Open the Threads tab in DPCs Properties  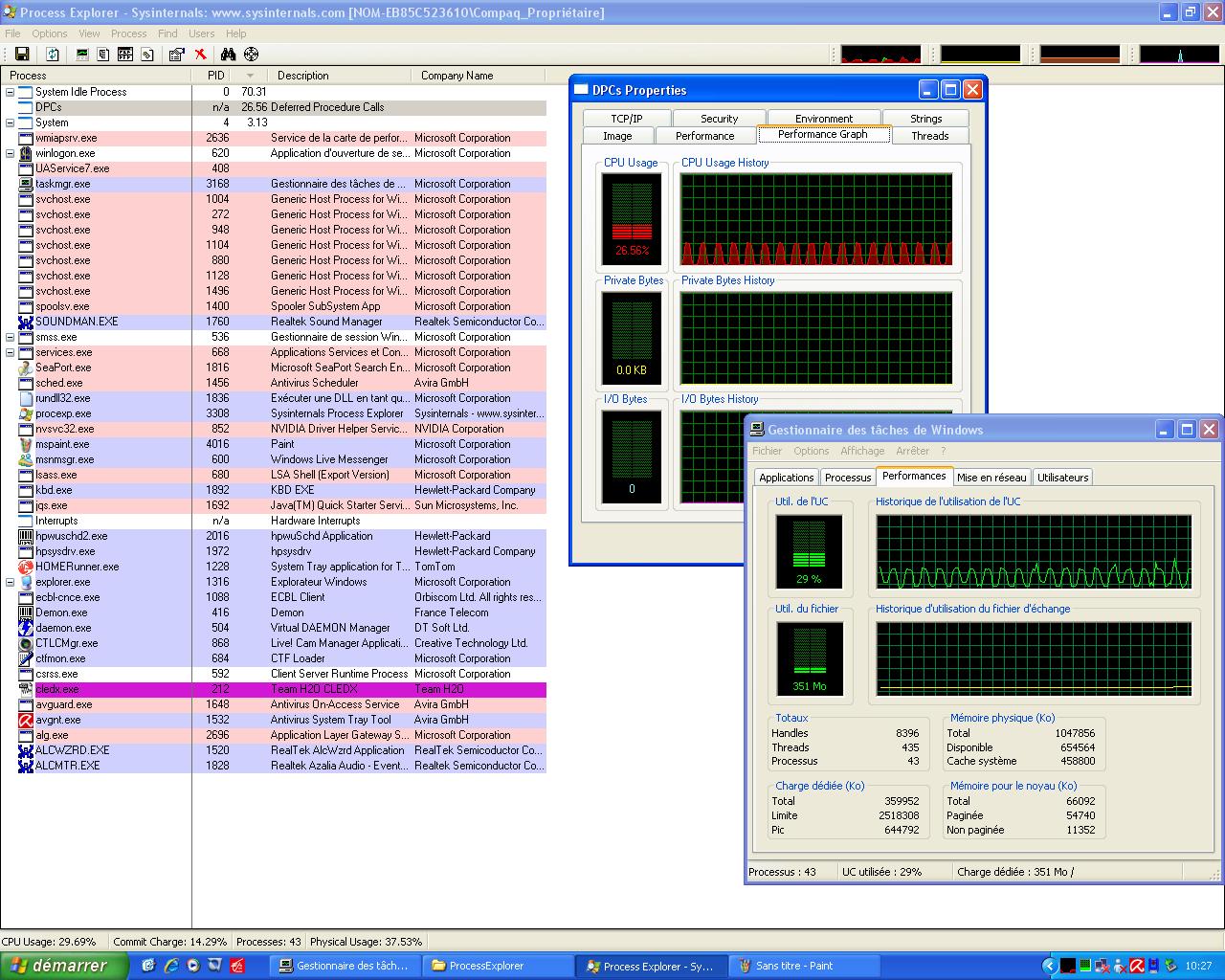[929, 136]
